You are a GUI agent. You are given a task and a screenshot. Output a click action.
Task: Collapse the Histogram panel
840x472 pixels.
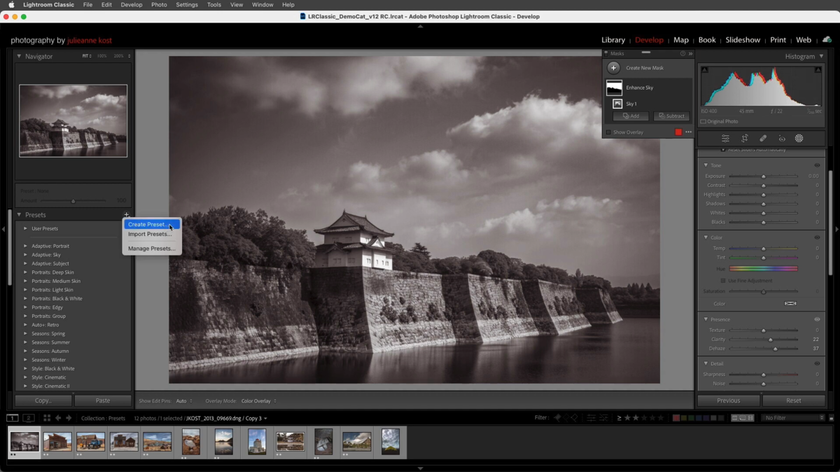point(821,56)
